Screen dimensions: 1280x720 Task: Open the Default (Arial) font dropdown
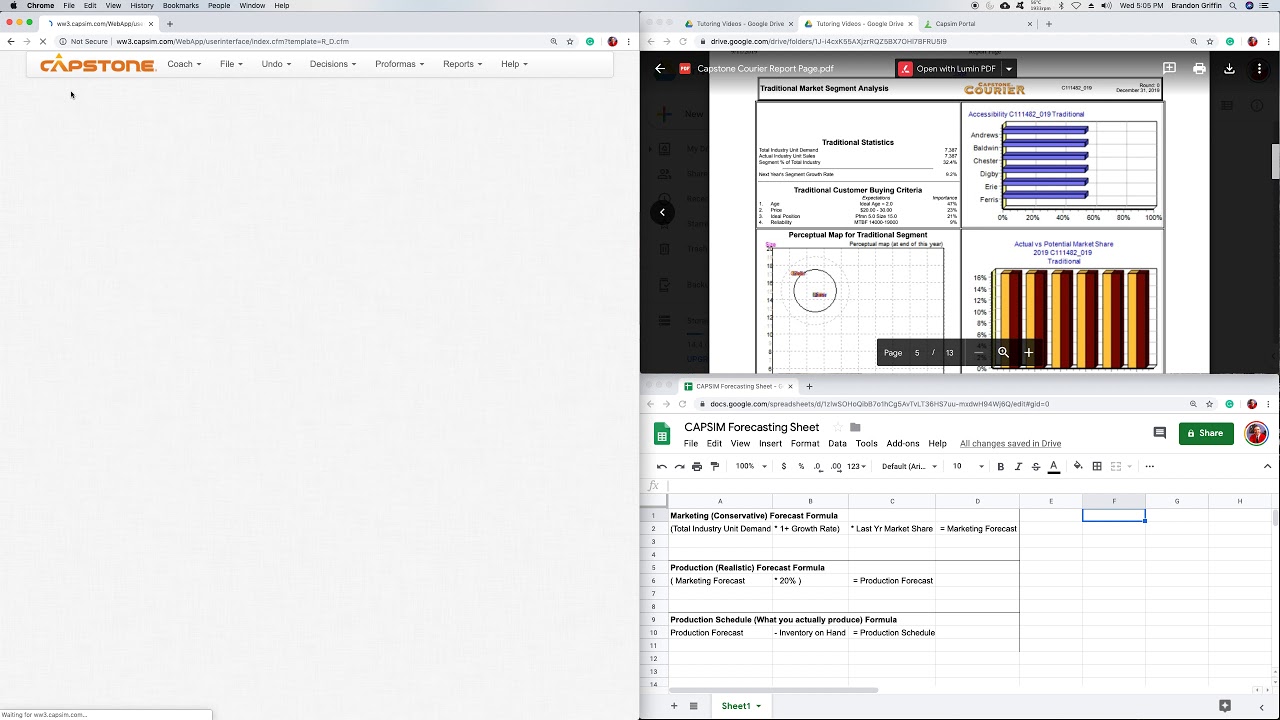pyautogui.click(x=908, y=466)
